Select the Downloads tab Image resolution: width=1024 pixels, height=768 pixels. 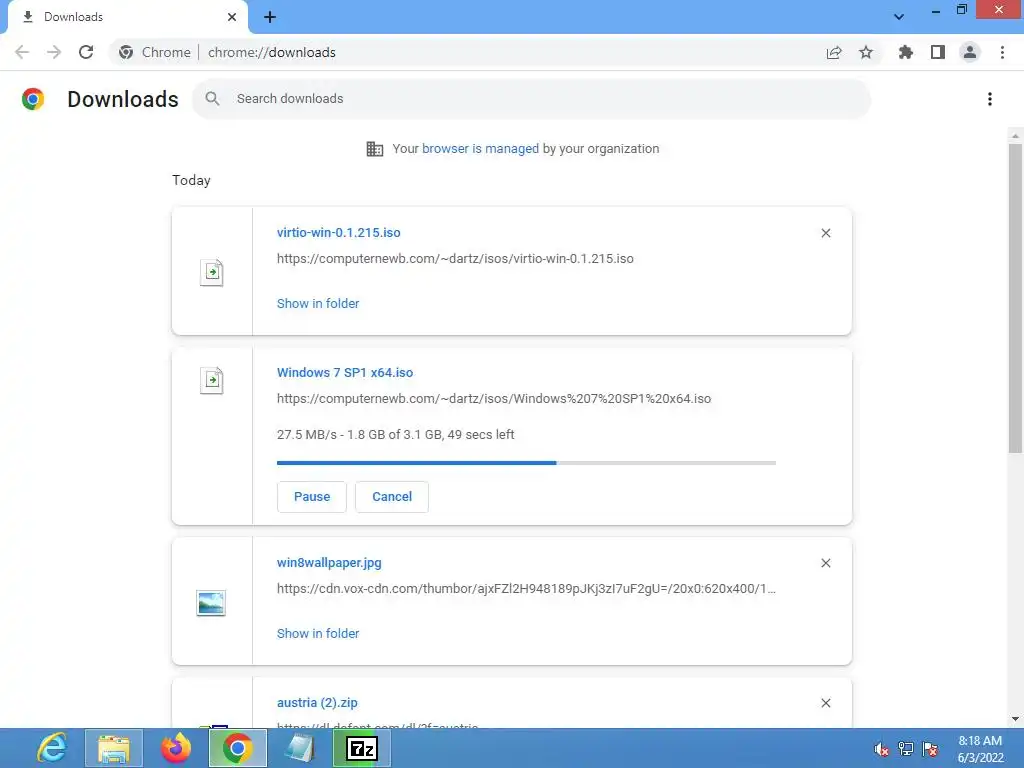(127, 17)
